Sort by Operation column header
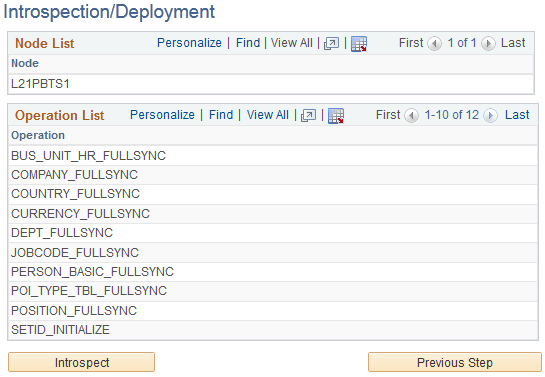 coord(38,135)
